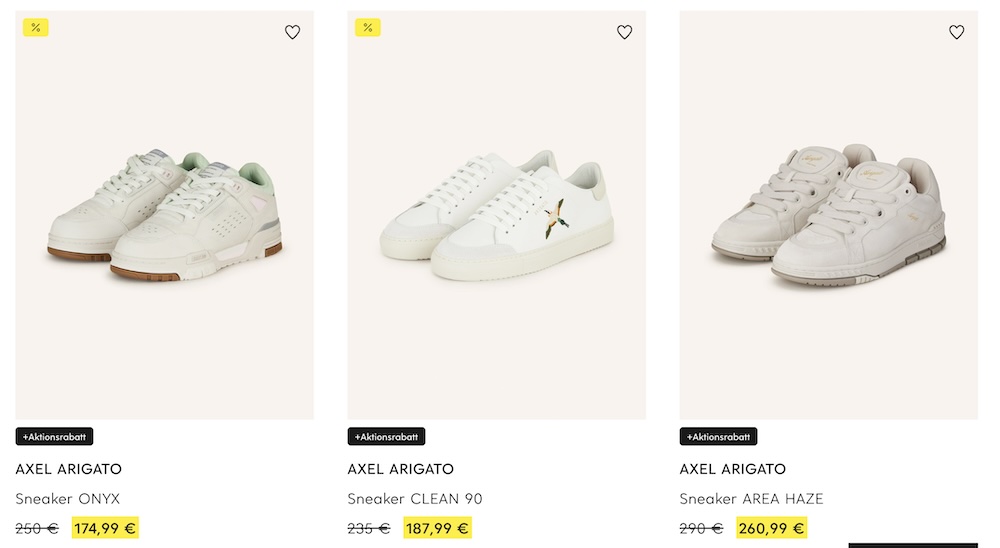Viewport: 1000px width, 548px height.
Task: Add Sneaker ONYX to wishlist via heart
Action: click(292, 32)
